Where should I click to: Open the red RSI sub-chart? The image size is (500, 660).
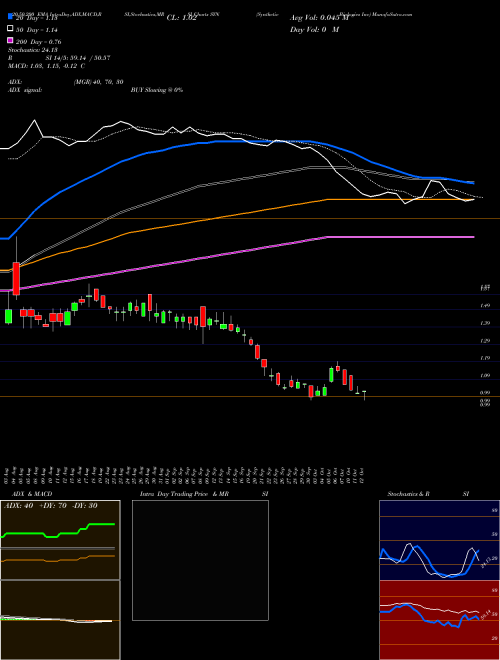[x=439, y=620]
